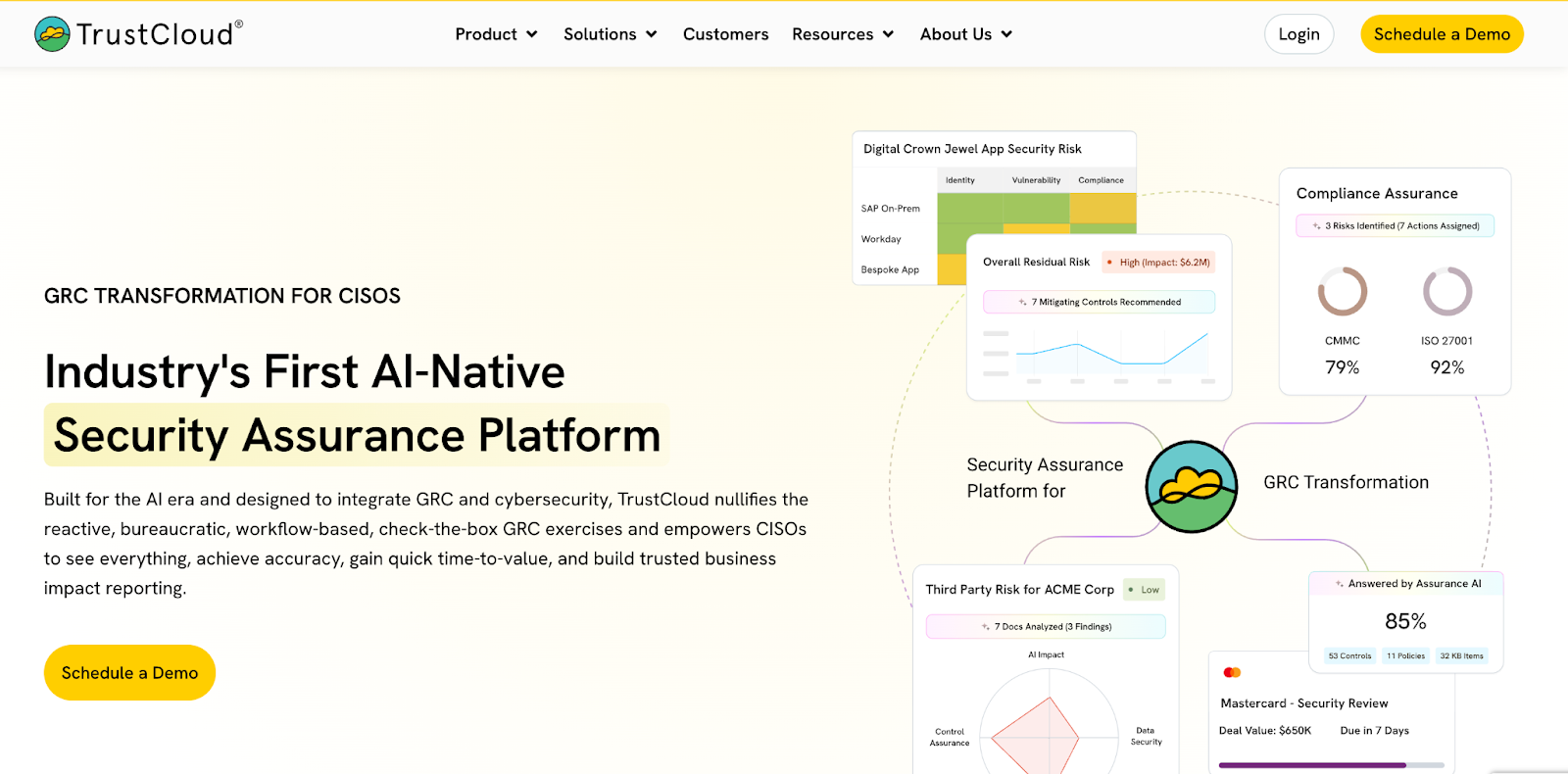The image size is (1568, 774).
Task: Click Schedule a Demo in the header
Action: (1442, 34)
